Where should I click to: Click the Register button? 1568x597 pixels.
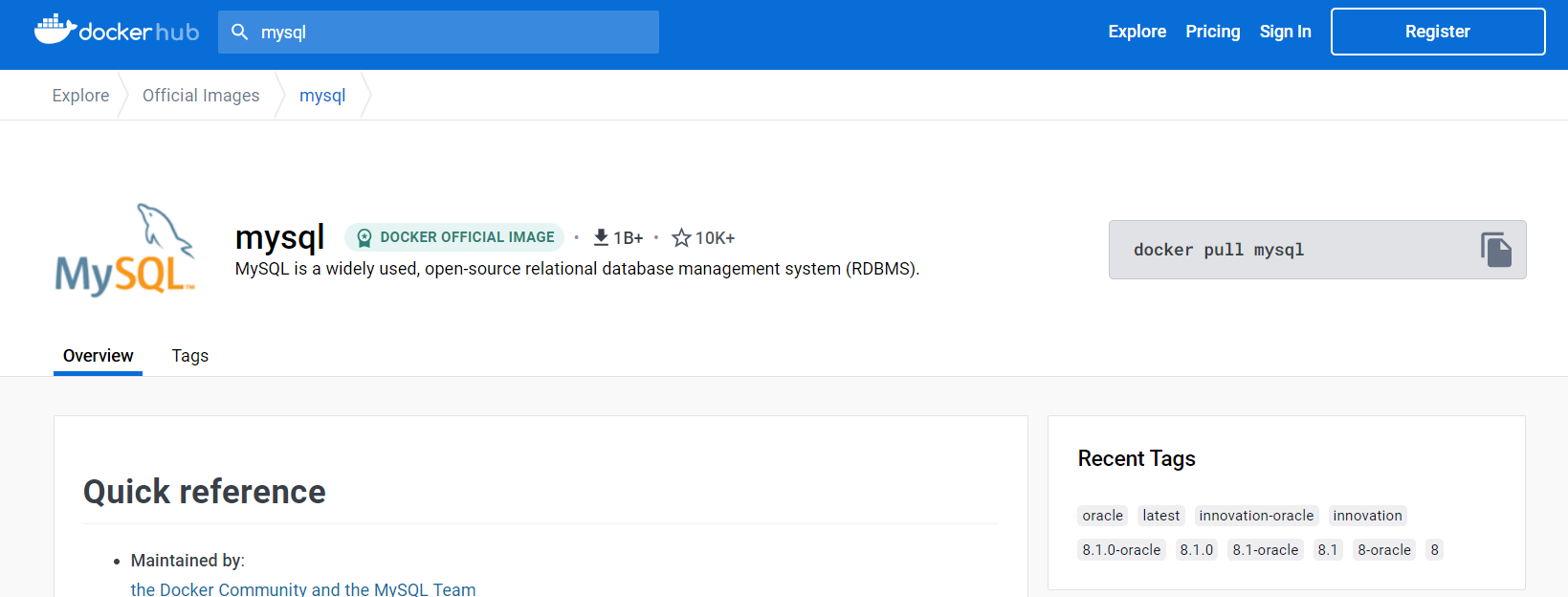(x=1438, y=32)
